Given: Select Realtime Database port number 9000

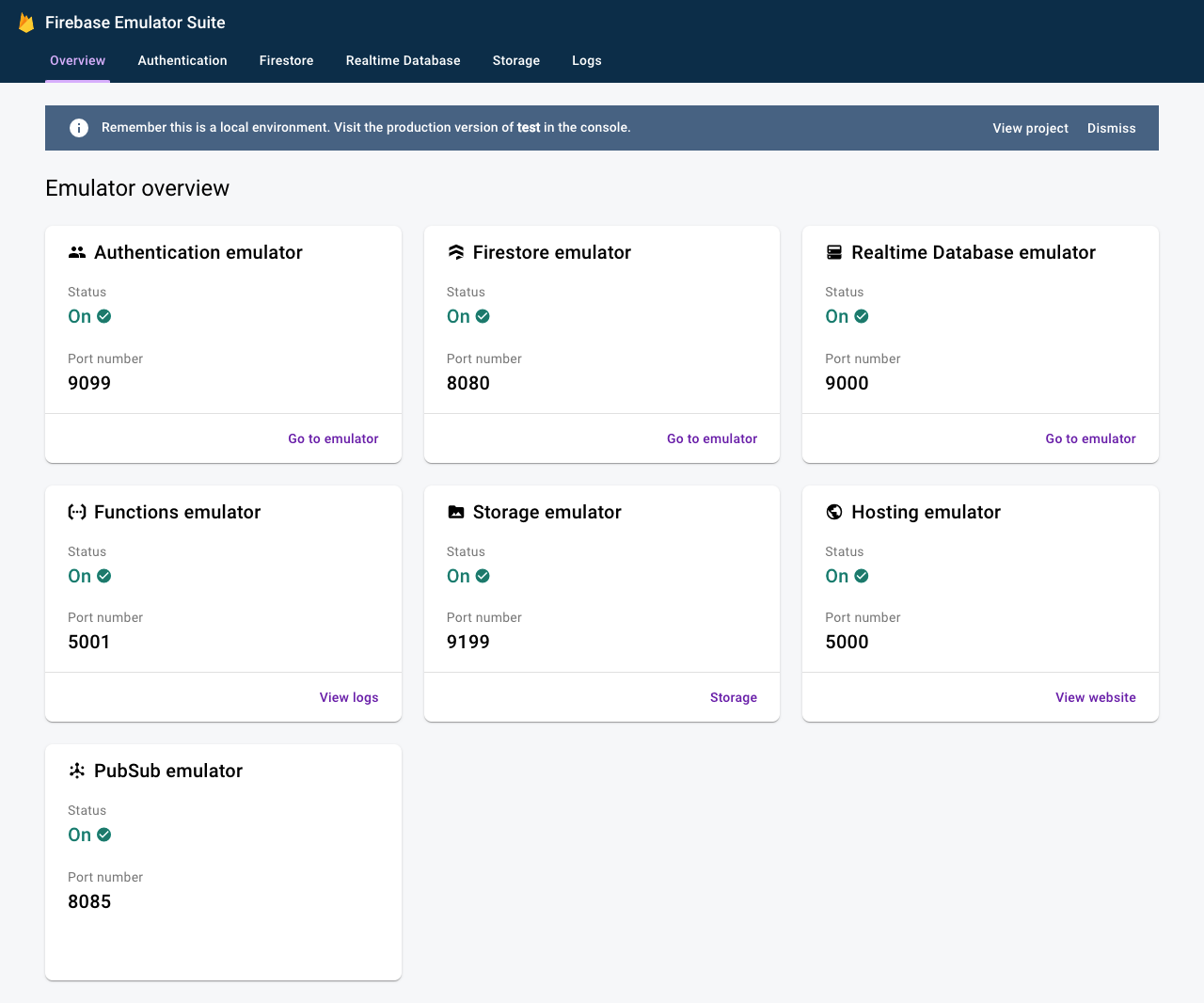Looking at the screenshot, I should tap(847, 383).
